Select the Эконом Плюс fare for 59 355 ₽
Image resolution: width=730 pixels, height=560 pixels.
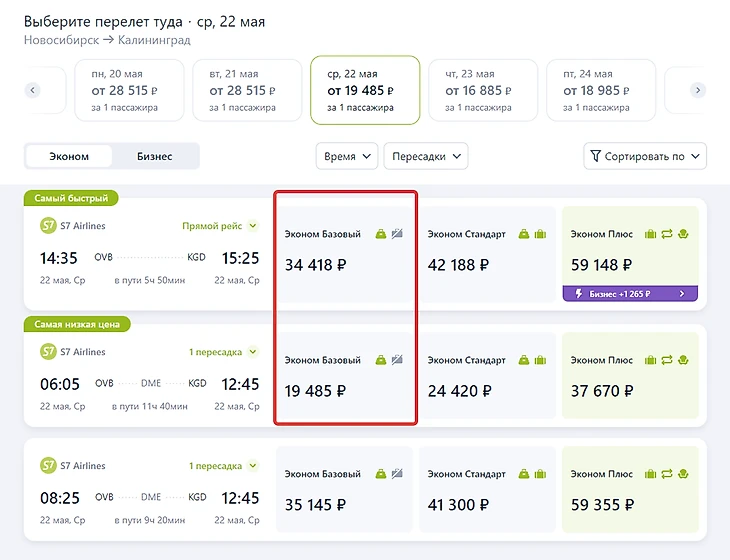(x=630, y=491)
